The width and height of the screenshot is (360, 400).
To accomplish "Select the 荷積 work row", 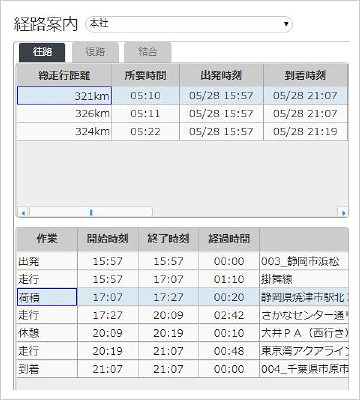I will [x=183, y=297].
